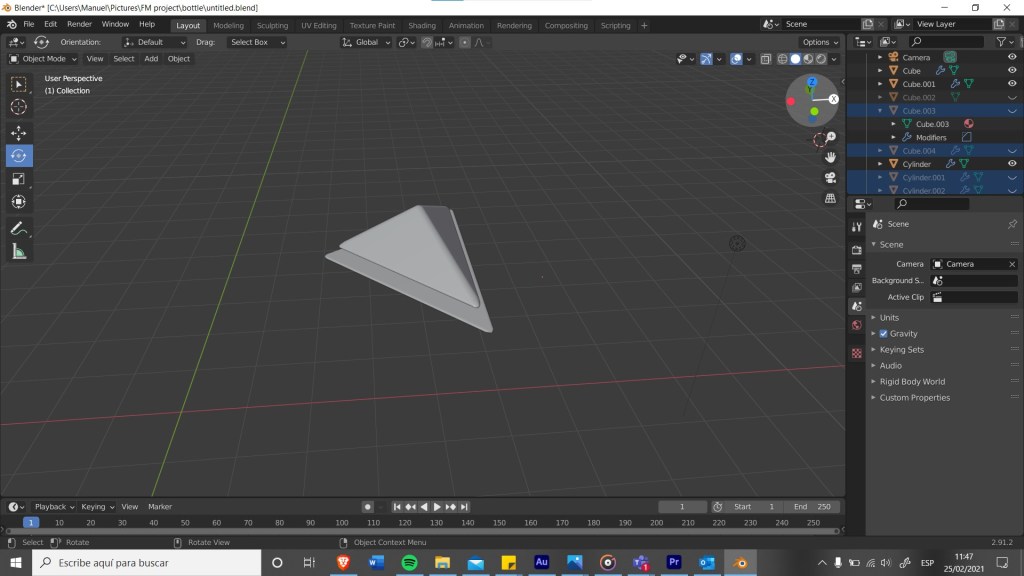This screenshot has width=1024, height=576.
Task: Select the Cursor tool
Action: click(18, 107)
